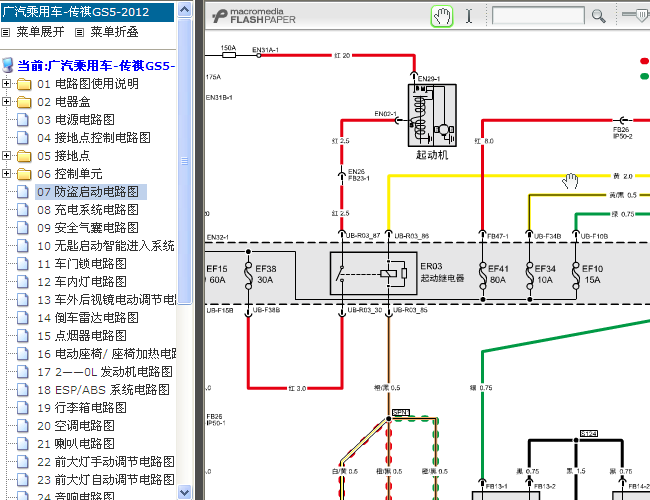This screenshot has width=650, height=500.
Task: Click 菜单折叠 to collapse all menus
Action: point(114,32)
